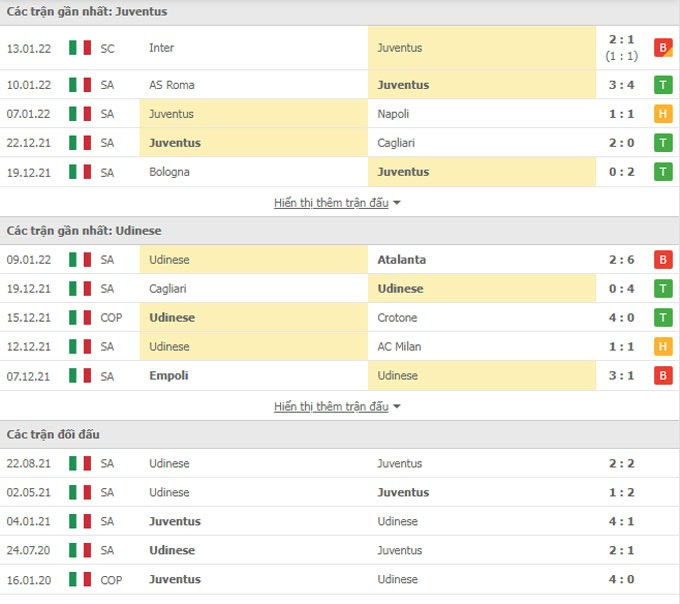
Task: Click the red B badge for Inter vs Juventus
Action: point(662,47)
